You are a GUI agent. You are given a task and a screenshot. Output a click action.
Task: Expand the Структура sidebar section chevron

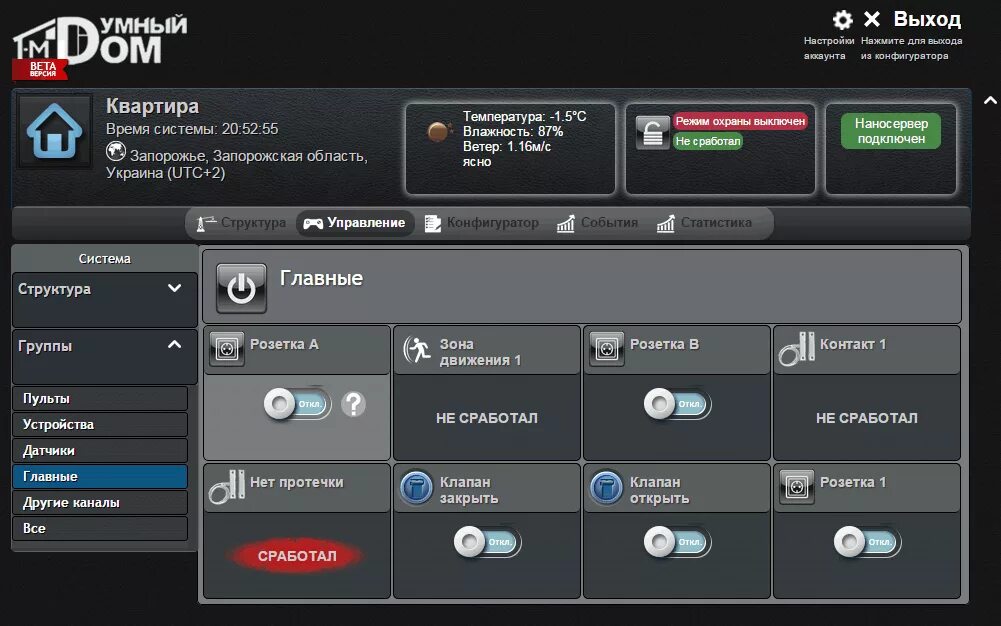(174, 288)
